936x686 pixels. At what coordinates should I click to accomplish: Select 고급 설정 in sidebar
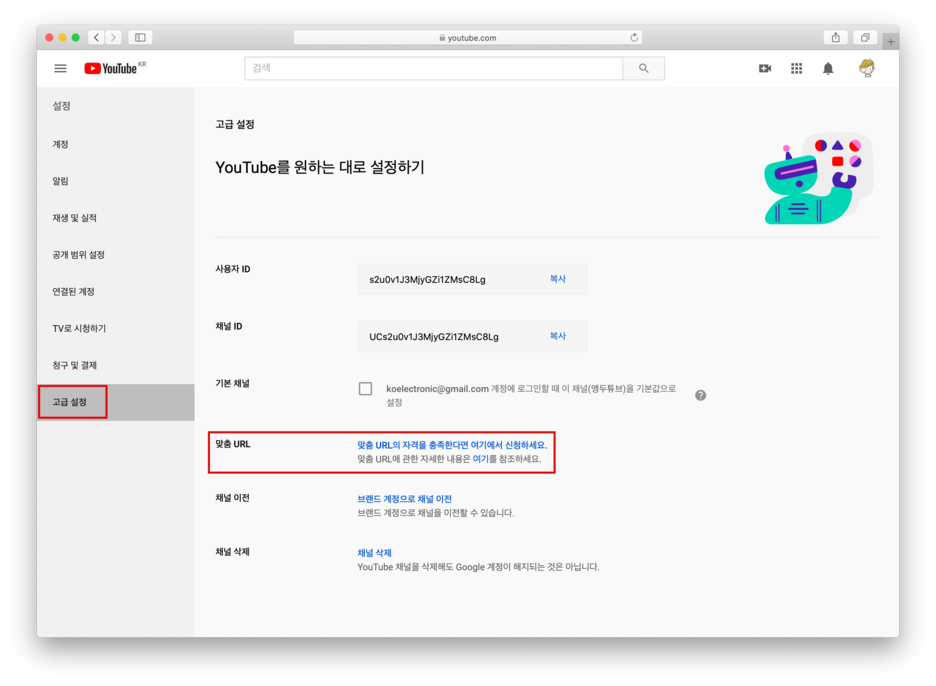click(115, 402)
